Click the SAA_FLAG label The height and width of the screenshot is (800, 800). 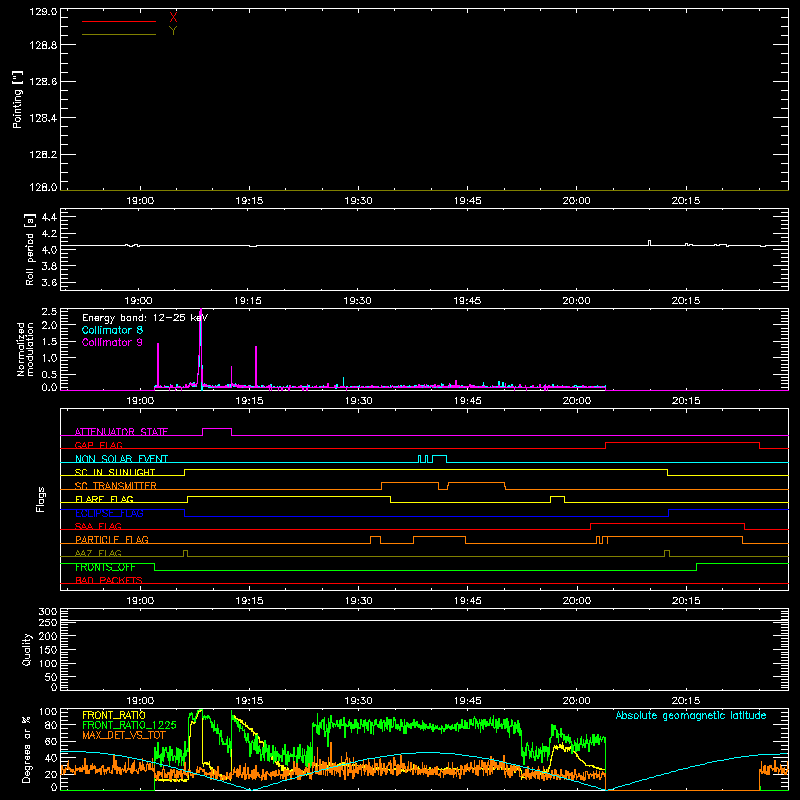click(98, 527)
